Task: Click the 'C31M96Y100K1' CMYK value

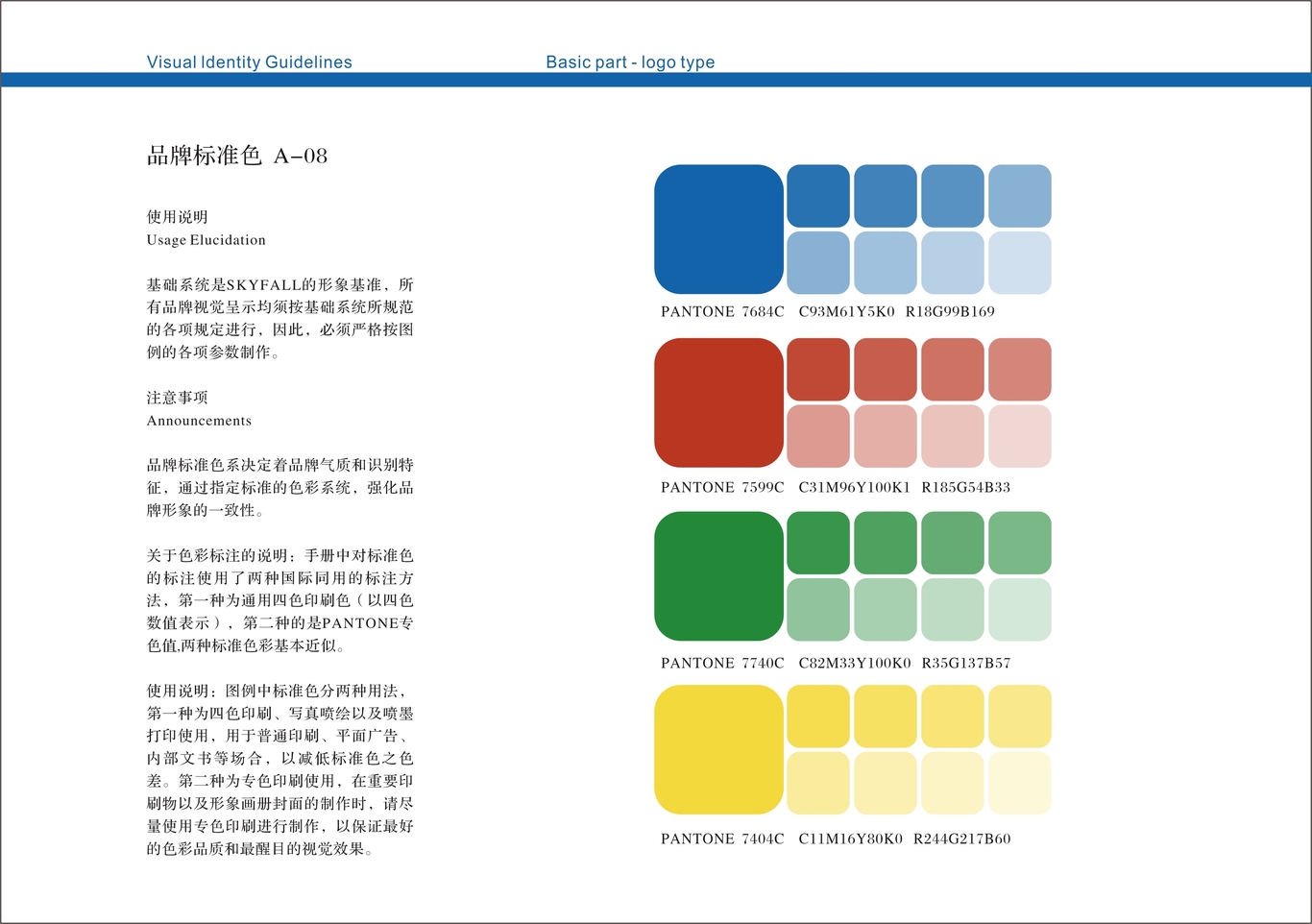Action: point(855,487)
